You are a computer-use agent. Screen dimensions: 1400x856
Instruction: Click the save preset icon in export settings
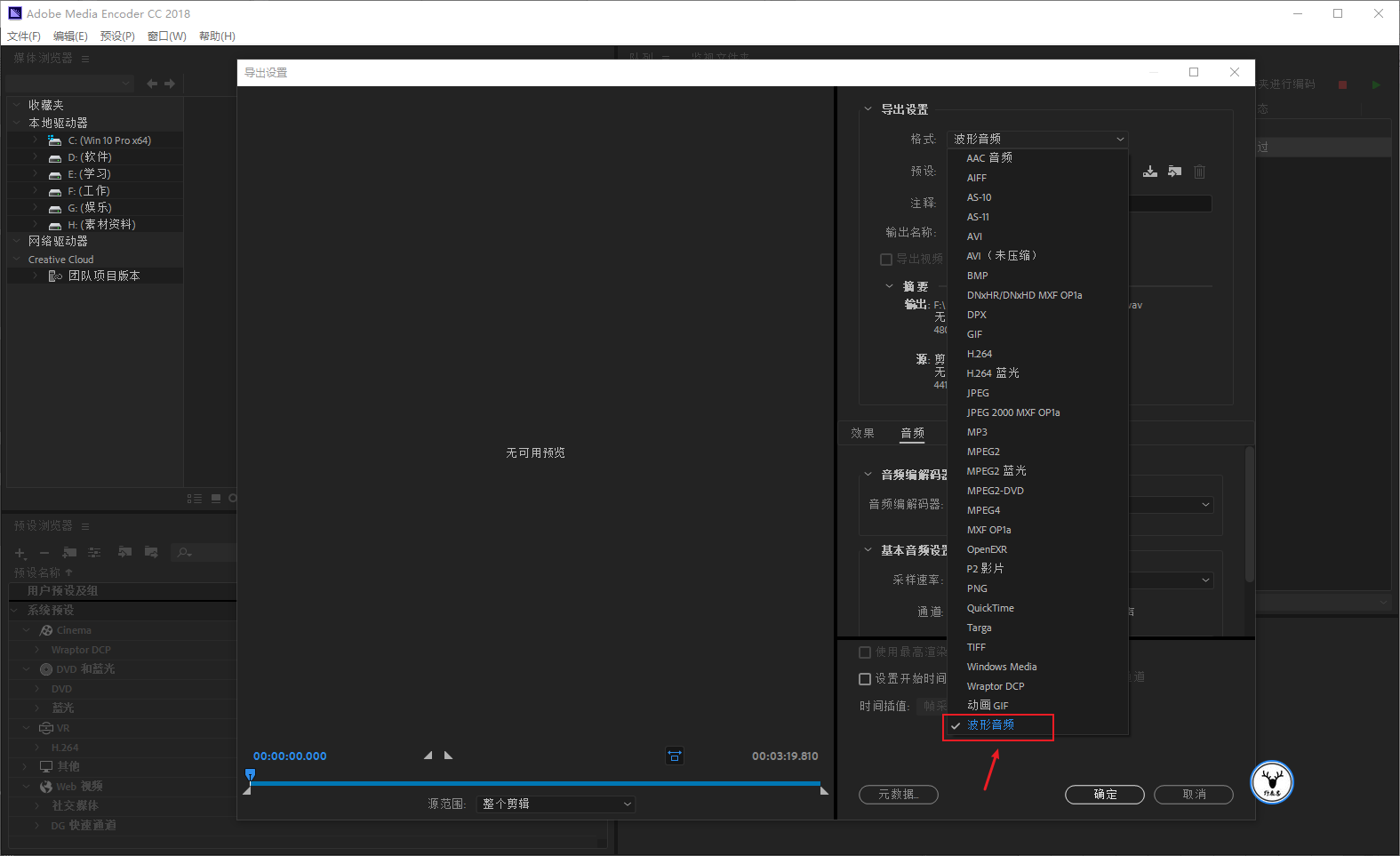tap(1150, 172)
